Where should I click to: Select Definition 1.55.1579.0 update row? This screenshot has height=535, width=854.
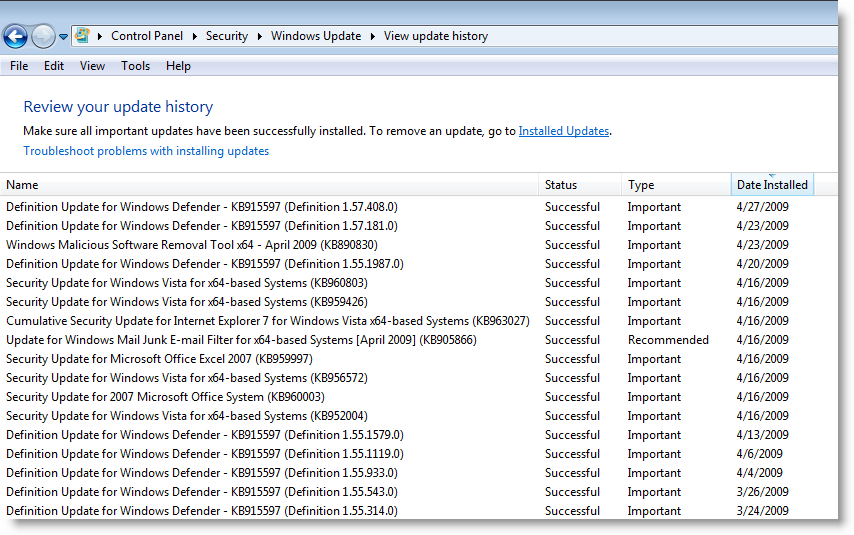click(x=419, y=435)
